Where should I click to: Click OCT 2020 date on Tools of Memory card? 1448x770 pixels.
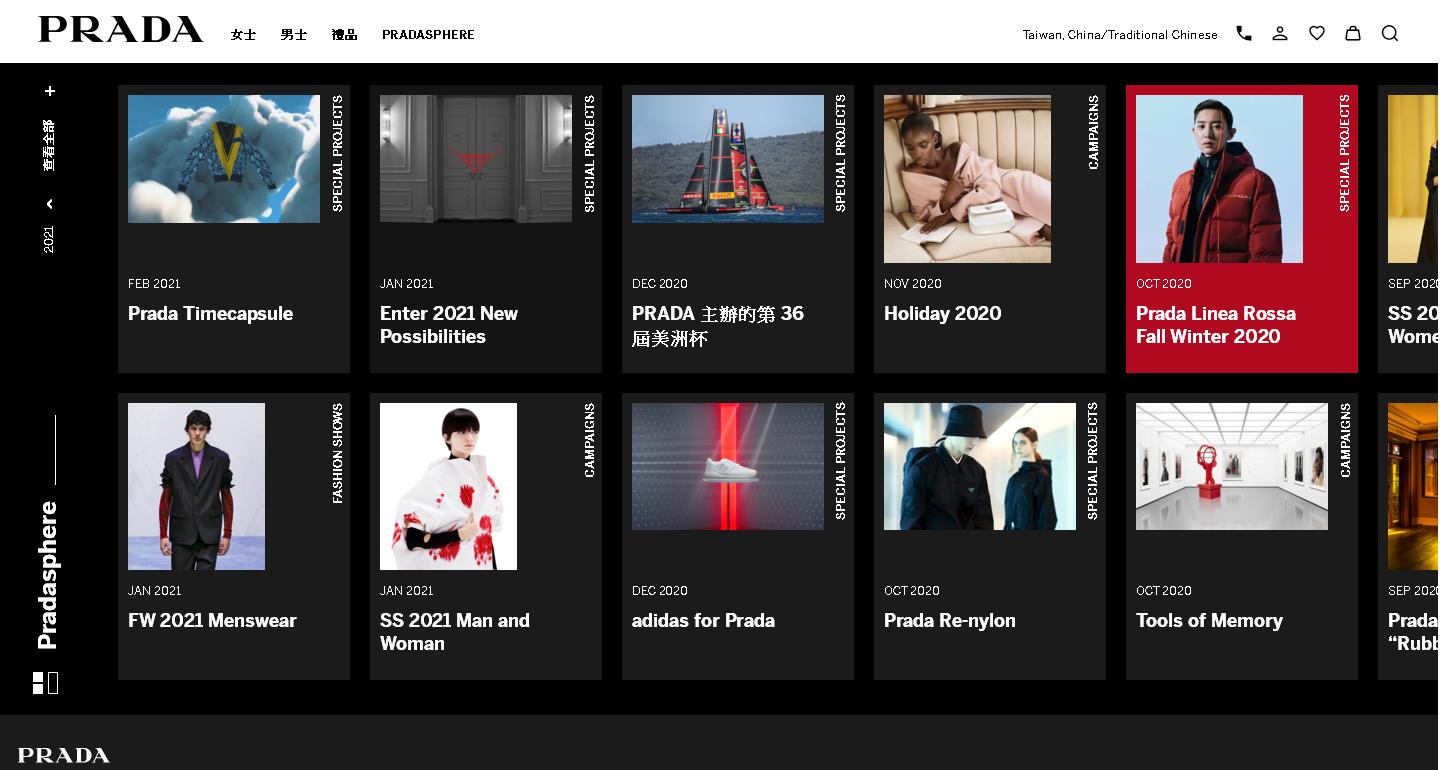[1164, 591]
